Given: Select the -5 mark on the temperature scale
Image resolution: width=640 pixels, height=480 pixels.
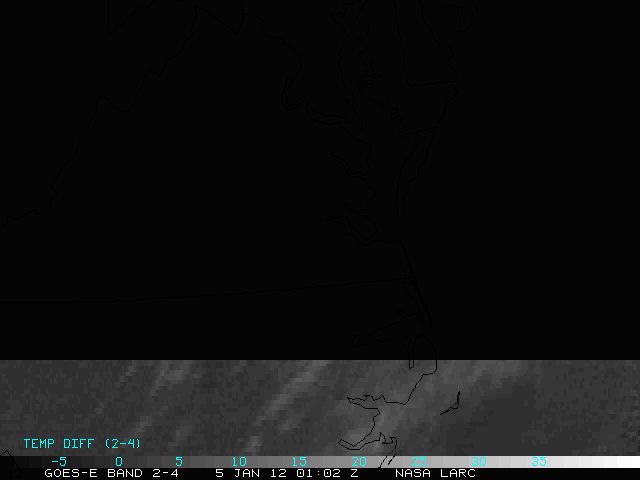Looking at the screenshot, I should (58, 461).
